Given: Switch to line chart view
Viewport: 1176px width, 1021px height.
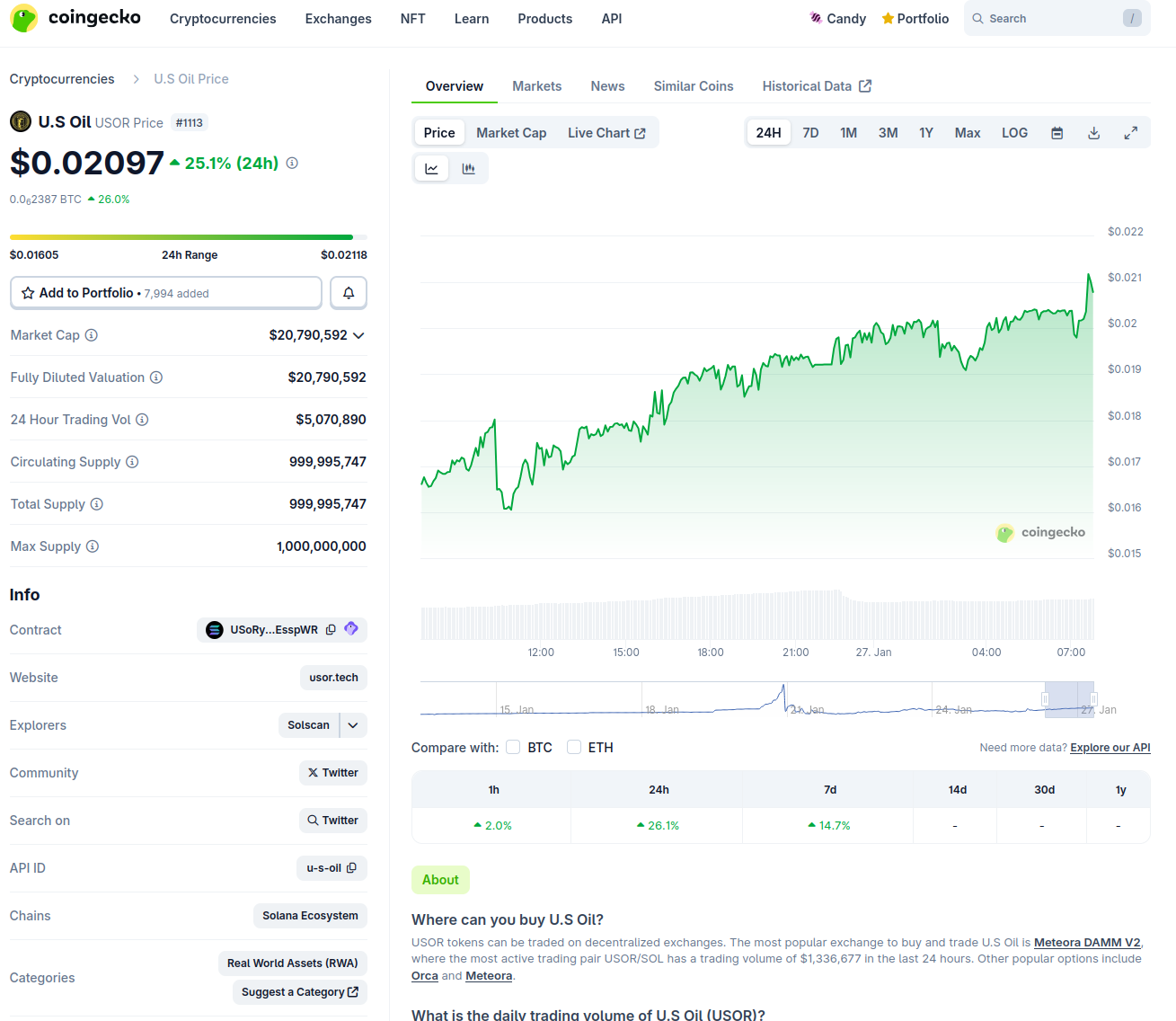Looking at the screenshot, I should (431, 168).
